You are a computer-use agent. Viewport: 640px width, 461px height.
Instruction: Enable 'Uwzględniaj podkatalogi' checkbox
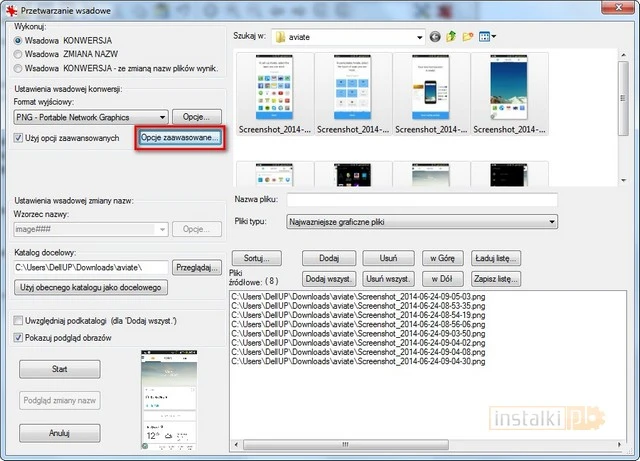(x=20, y=320)
